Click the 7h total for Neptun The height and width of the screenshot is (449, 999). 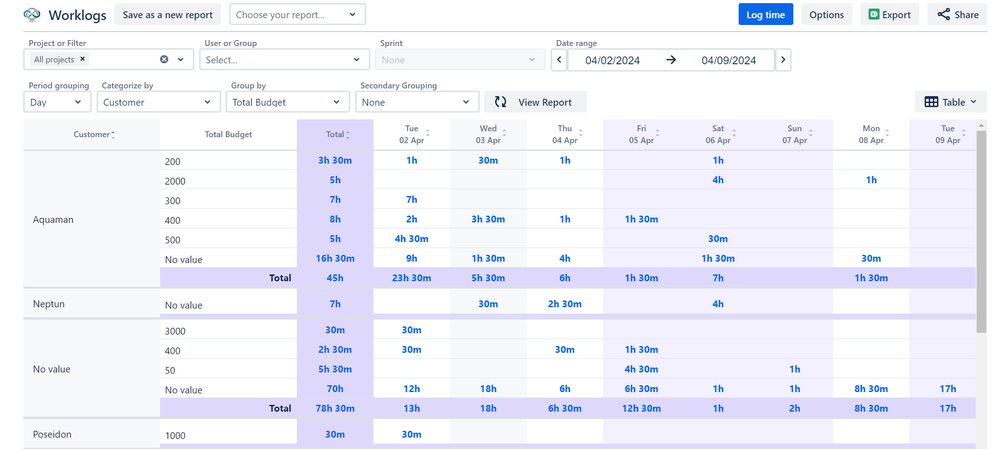point(335,304)
